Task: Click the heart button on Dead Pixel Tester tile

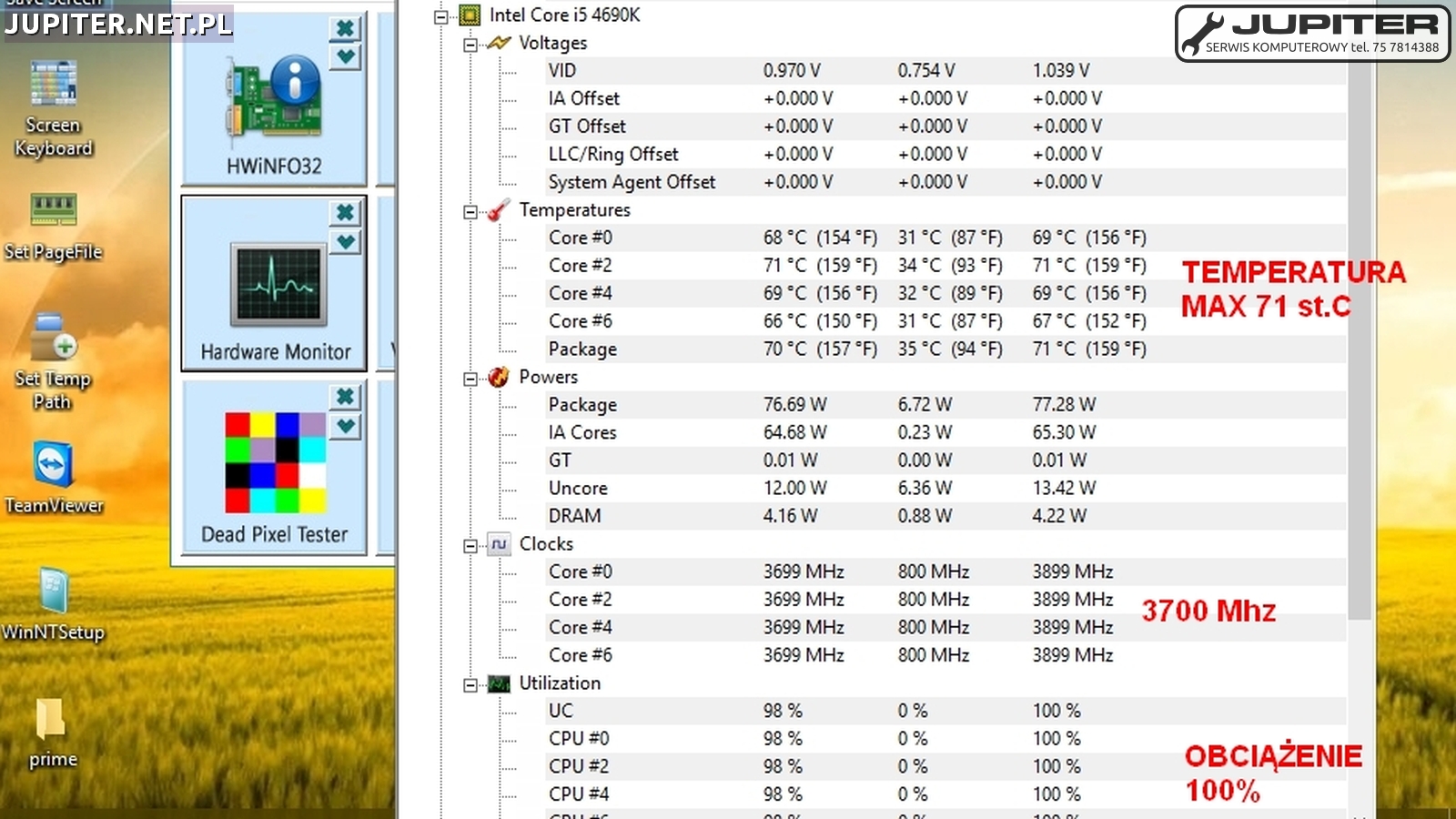Action: coord(345,426)
